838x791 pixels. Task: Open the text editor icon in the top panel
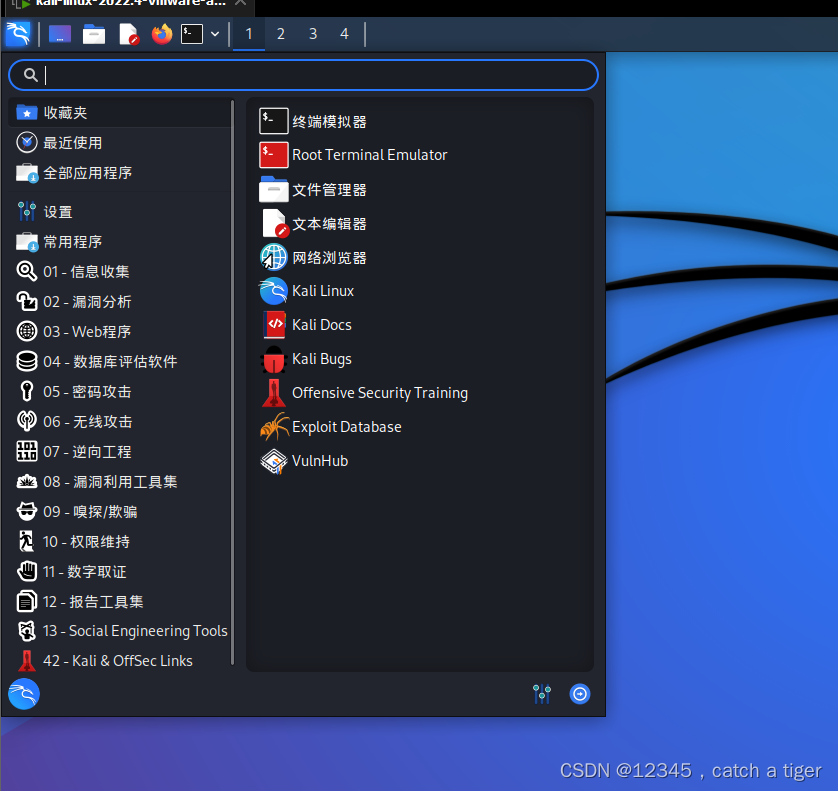coord(128,34)
